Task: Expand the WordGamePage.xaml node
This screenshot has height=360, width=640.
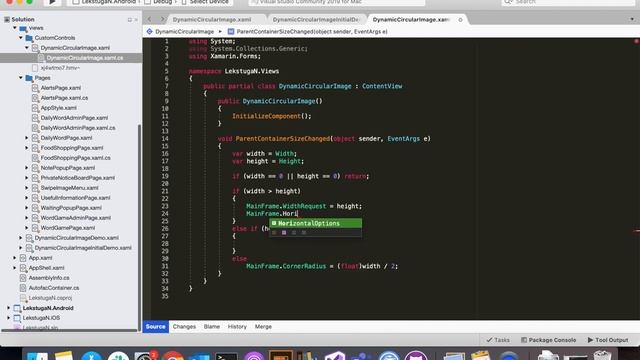Action: (x=27, y=228)
